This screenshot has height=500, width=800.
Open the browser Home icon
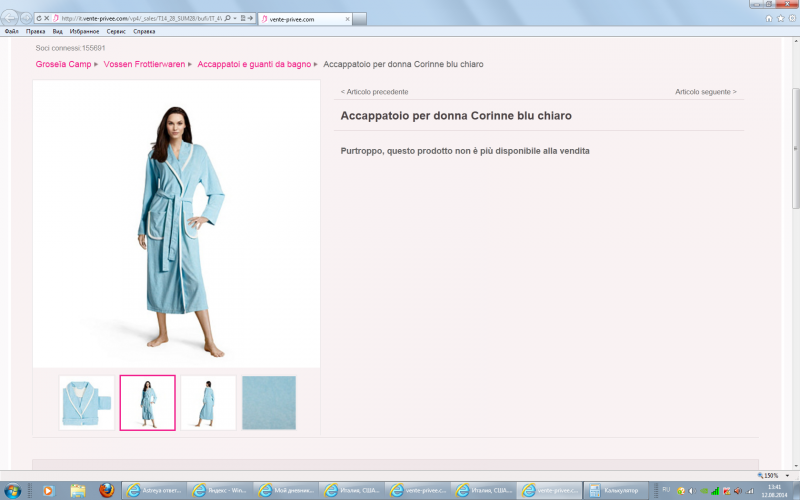(769, 18)
